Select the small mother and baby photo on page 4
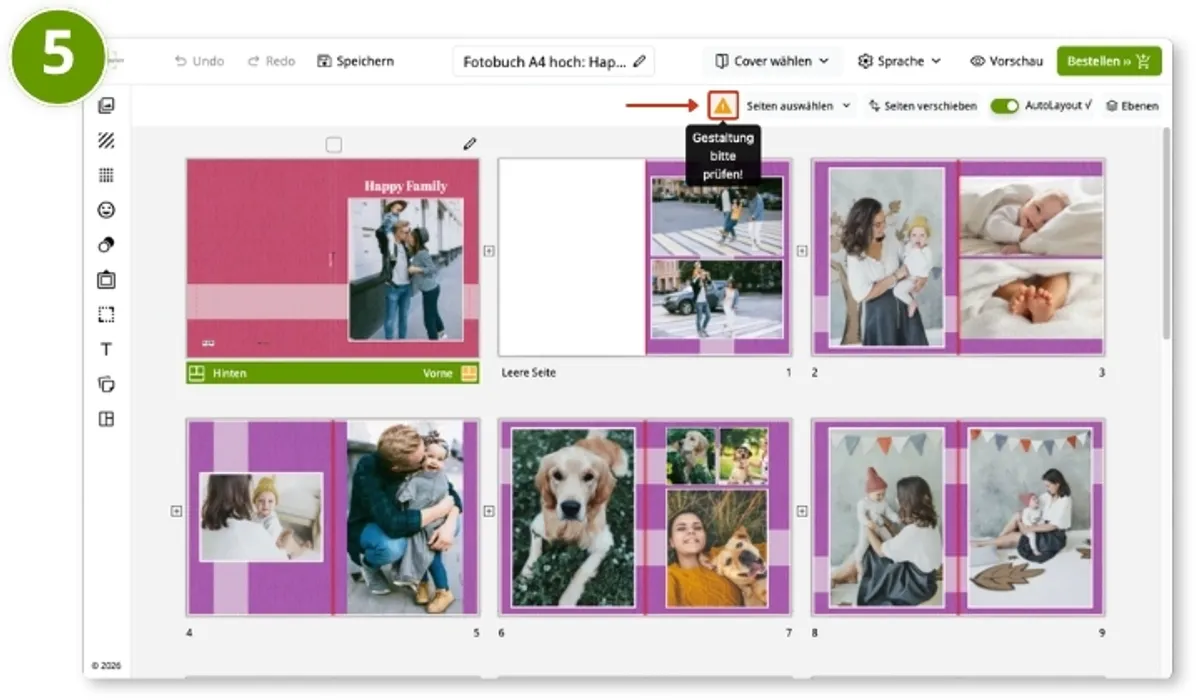Screen dimensions: 1200x700 [x=261, y=516]
